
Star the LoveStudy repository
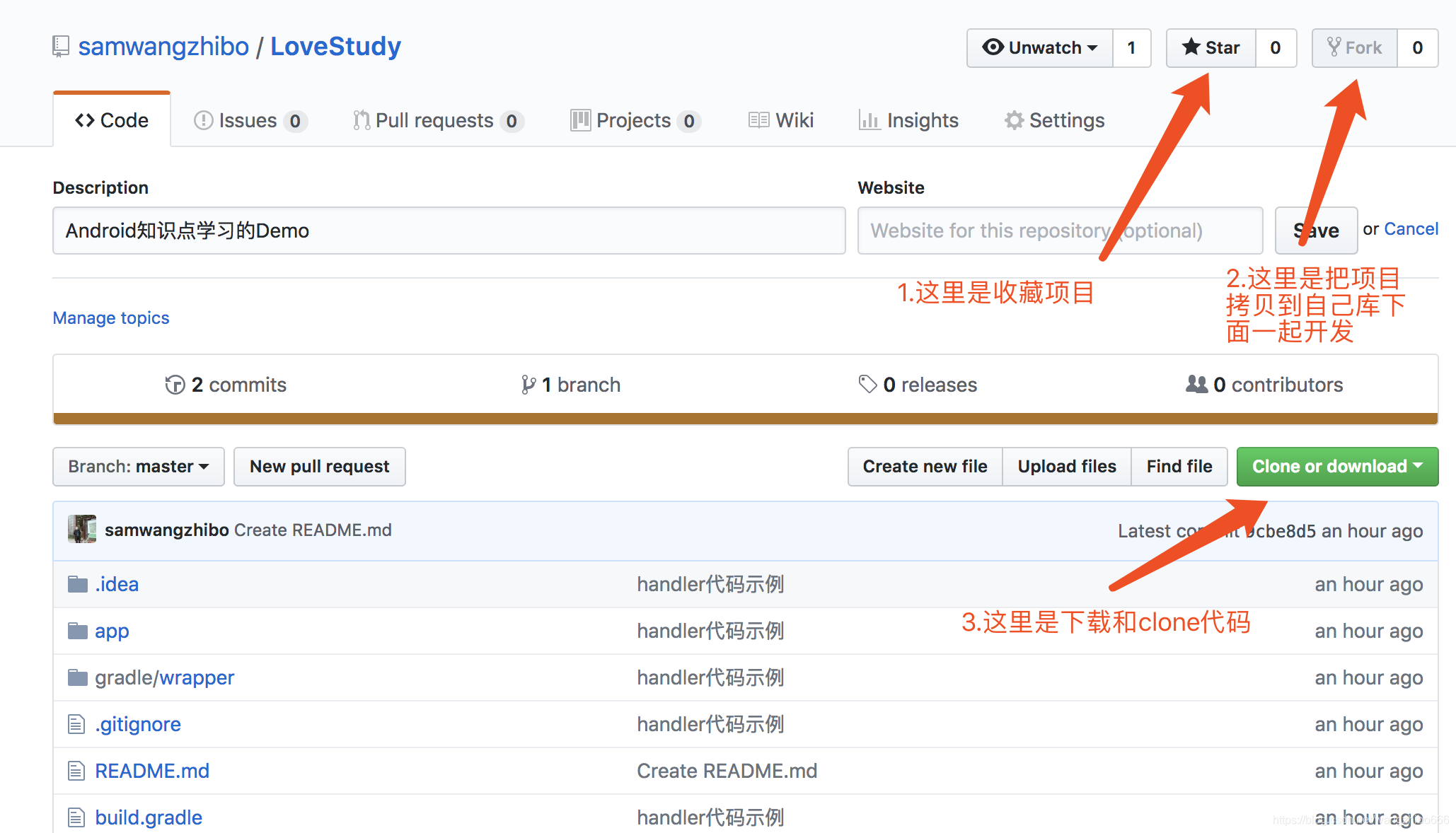point(1211,48)
